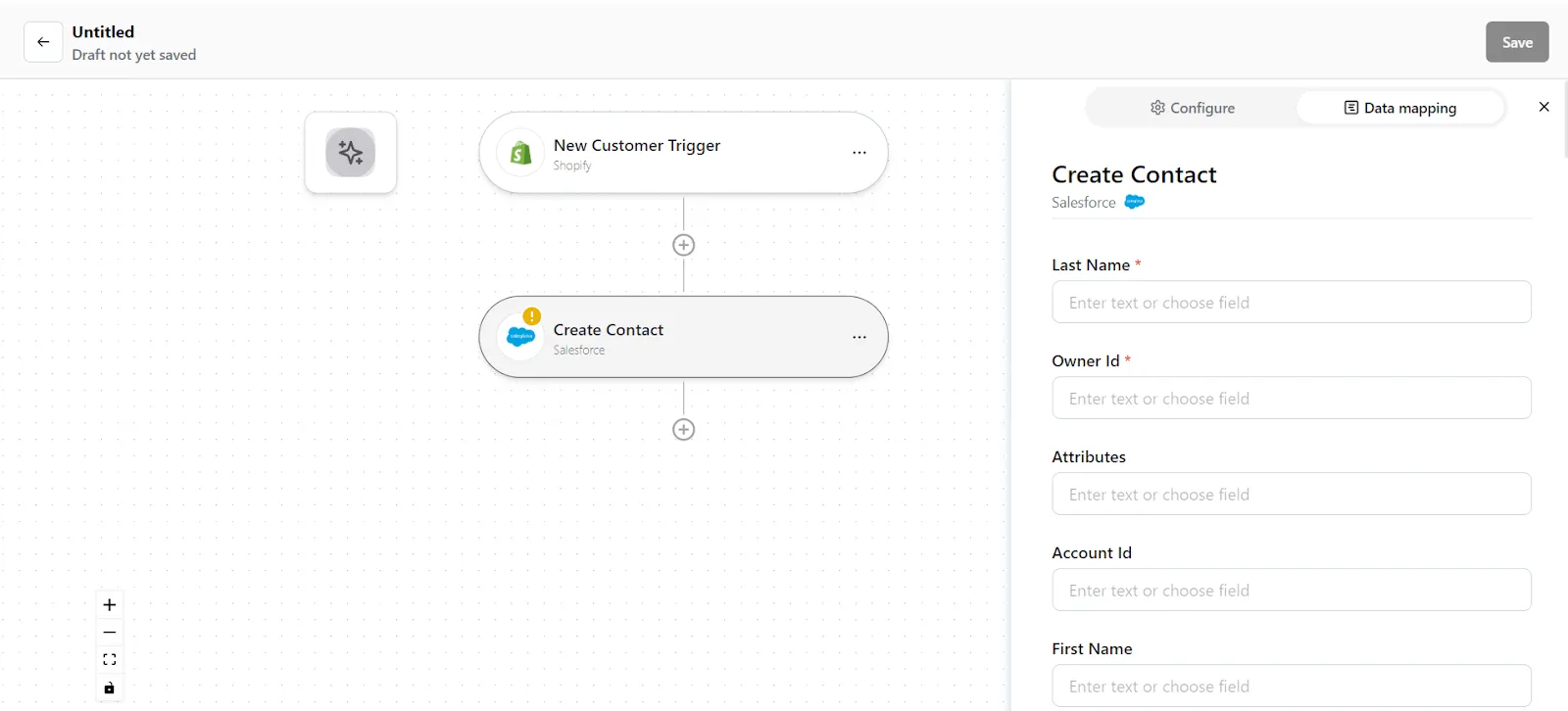Image resolution: width=1568 pixels, height=711 pixels.
Task: Switch to the Data mapping tab
Action: tap(1399, 108)
